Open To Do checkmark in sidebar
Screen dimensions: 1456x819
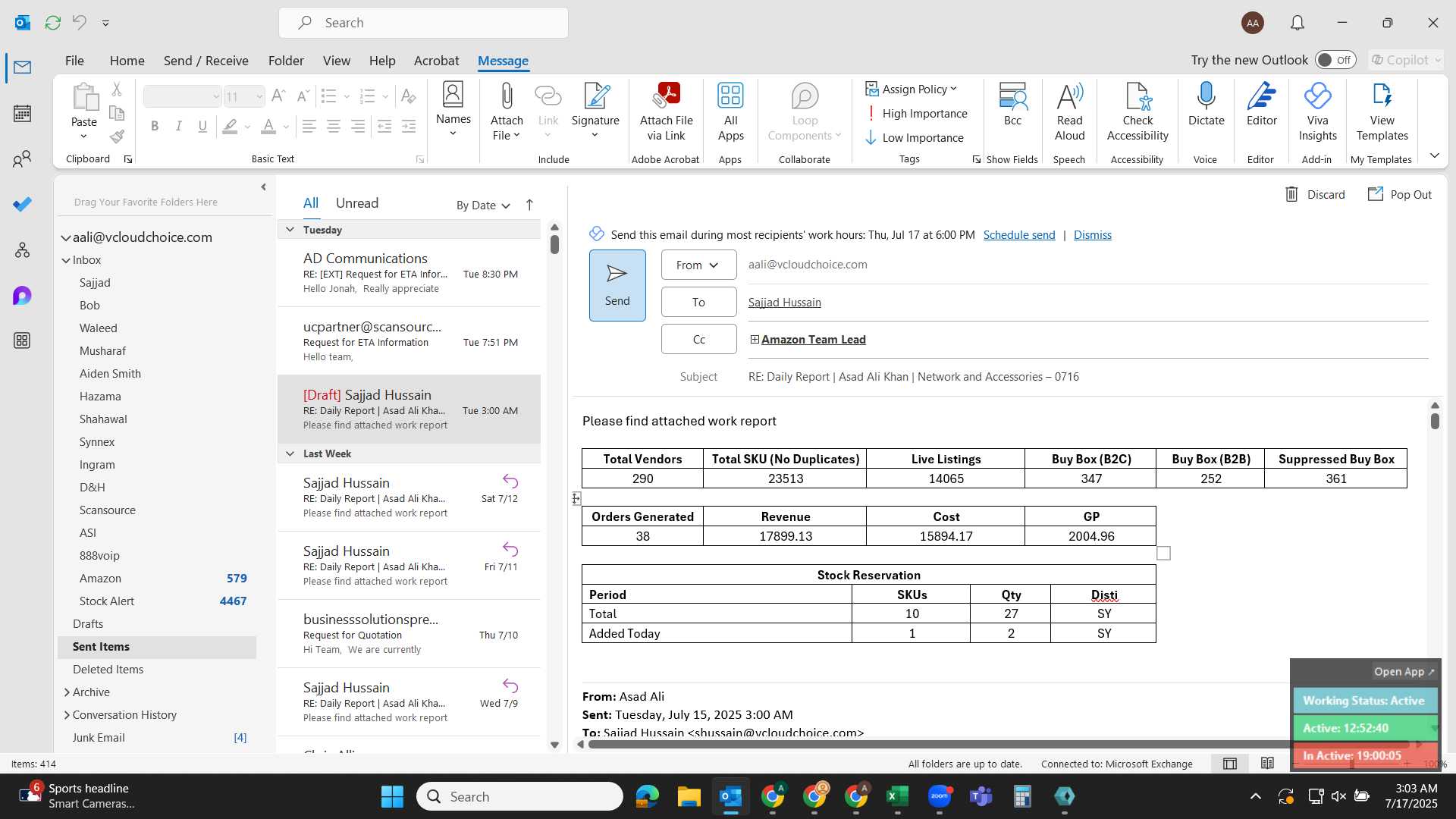(22, 205)
